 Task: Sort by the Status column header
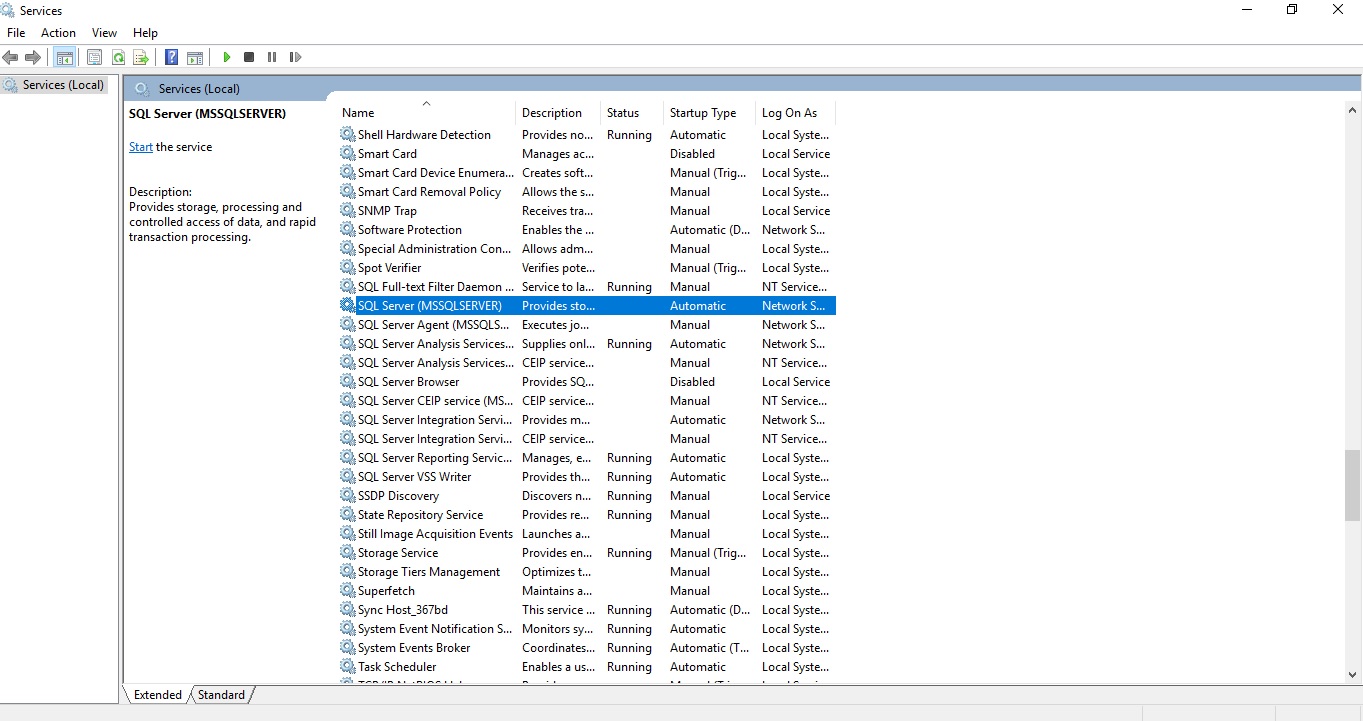tap(632, 112)
